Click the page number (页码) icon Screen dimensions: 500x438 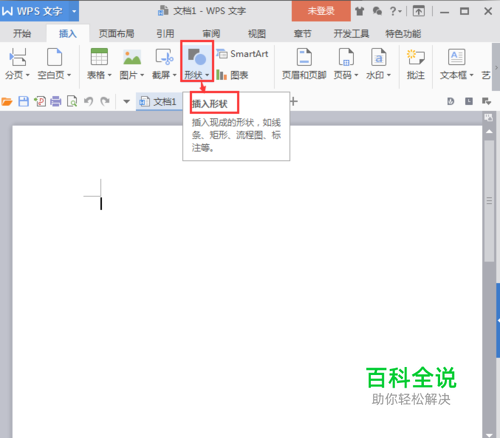coord(346,57)
